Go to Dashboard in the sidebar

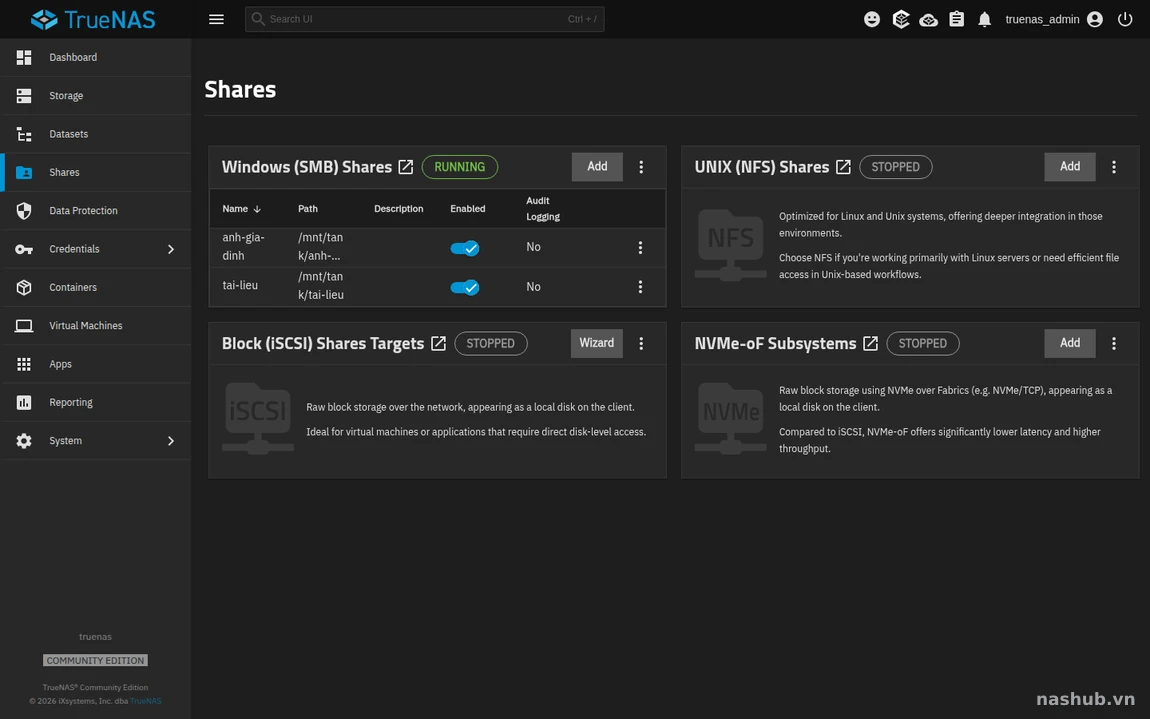96,57
